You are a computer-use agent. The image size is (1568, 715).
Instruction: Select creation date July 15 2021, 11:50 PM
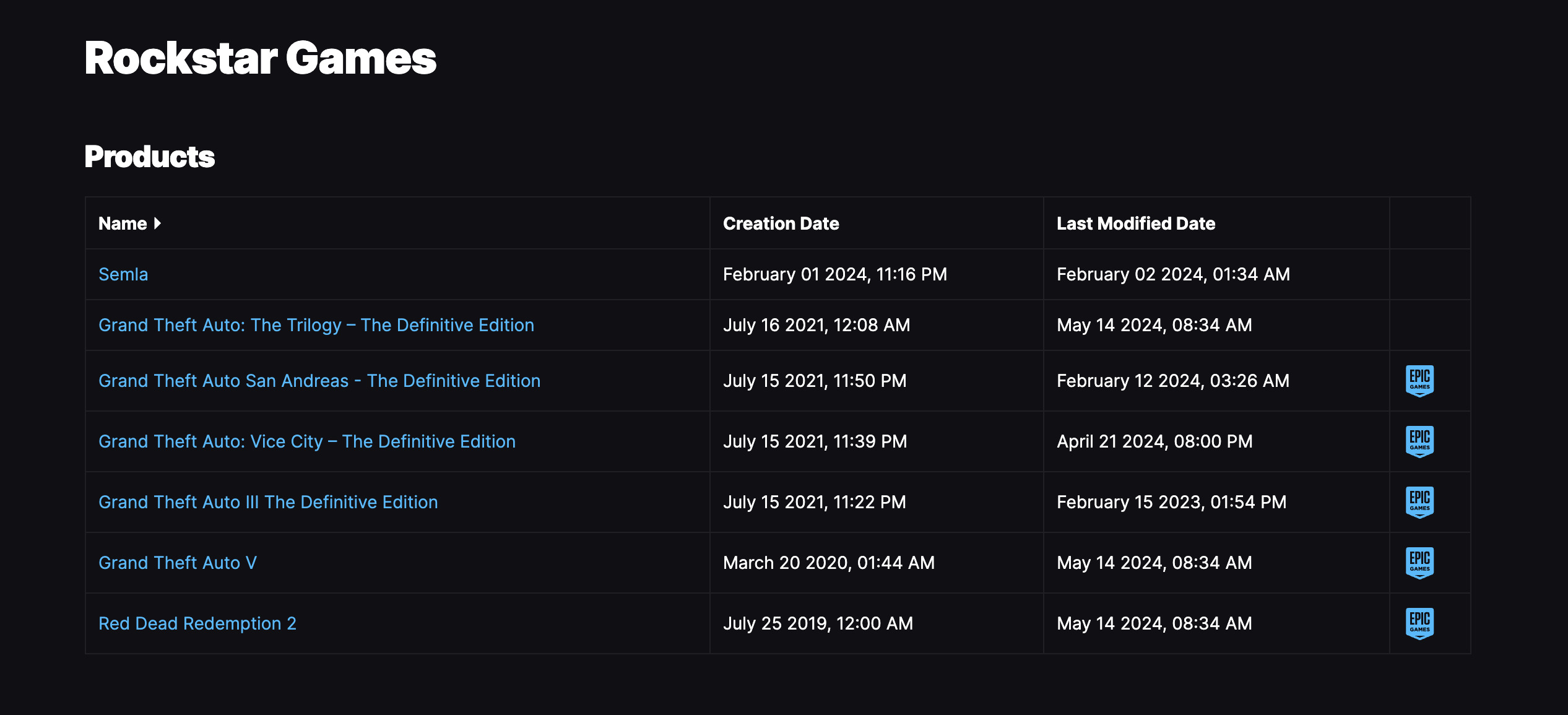pyautogui.click(x=815, y=381)
